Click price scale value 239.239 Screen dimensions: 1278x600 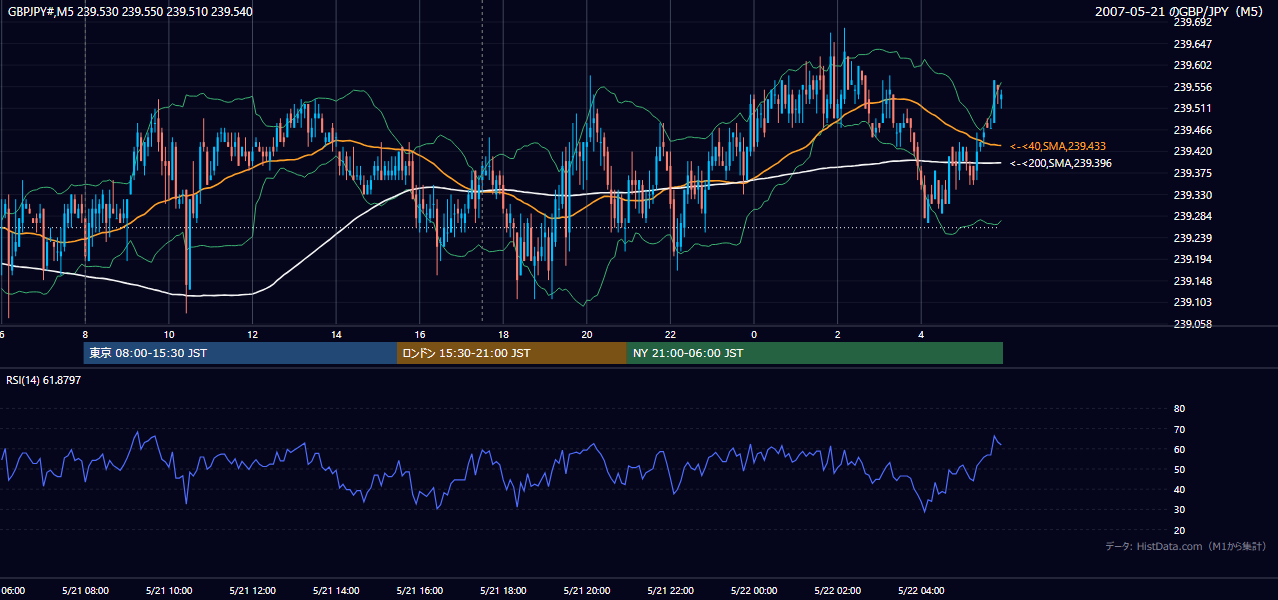(1192, 238)
